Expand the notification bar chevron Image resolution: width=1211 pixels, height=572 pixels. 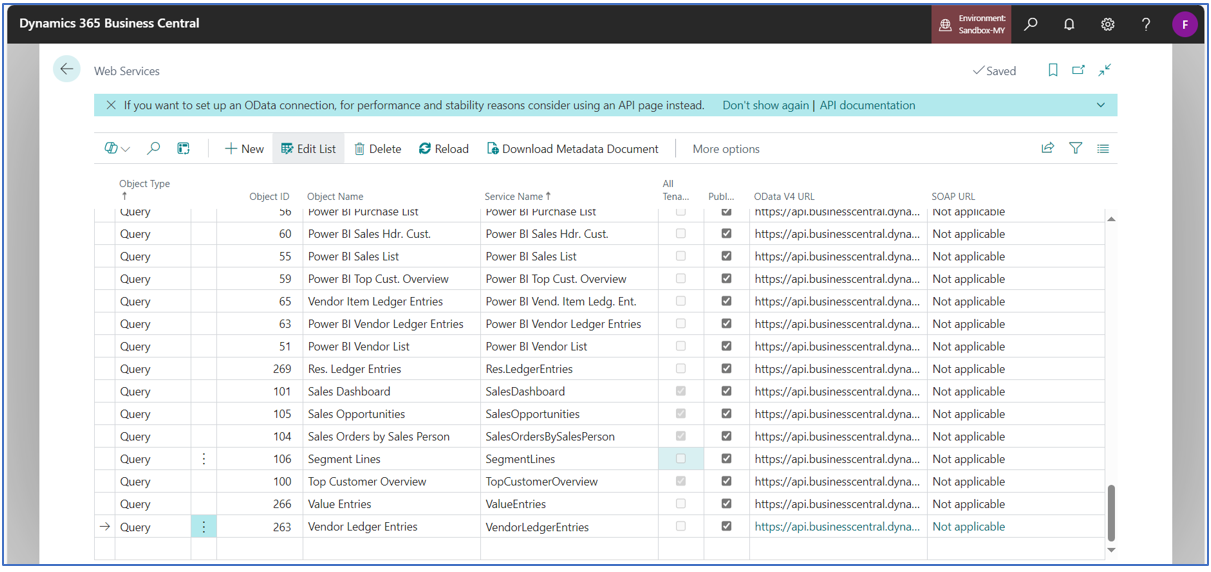tap(1101, 105)
